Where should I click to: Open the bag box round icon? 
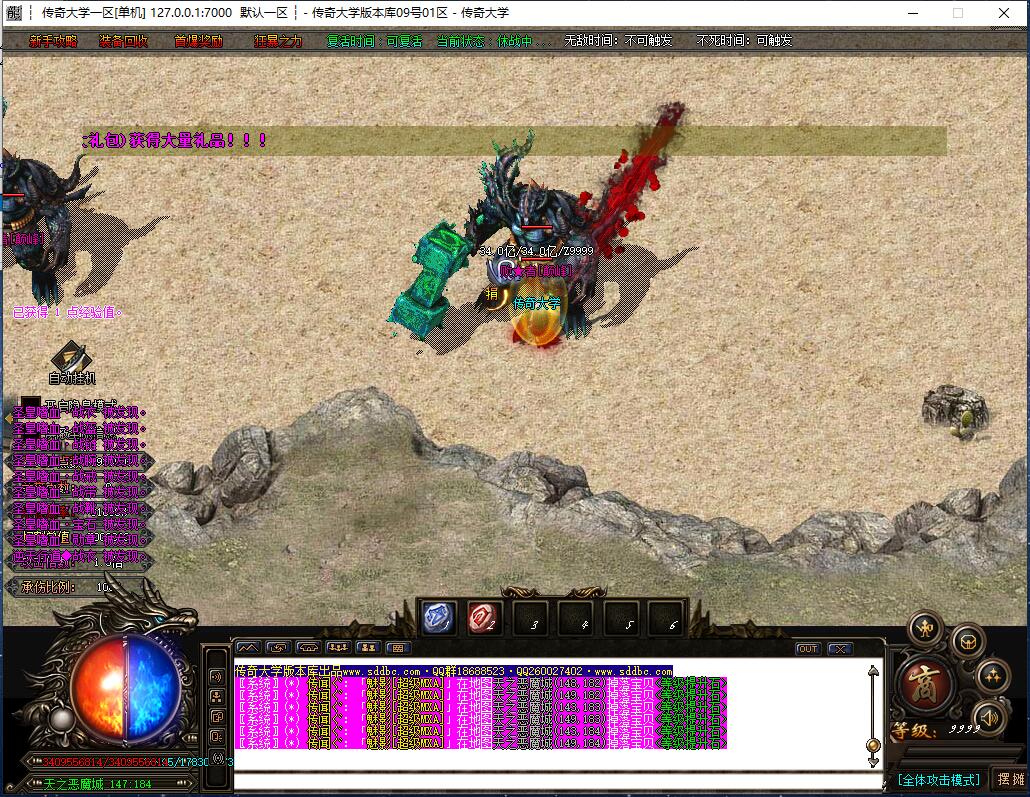(968, 642)
